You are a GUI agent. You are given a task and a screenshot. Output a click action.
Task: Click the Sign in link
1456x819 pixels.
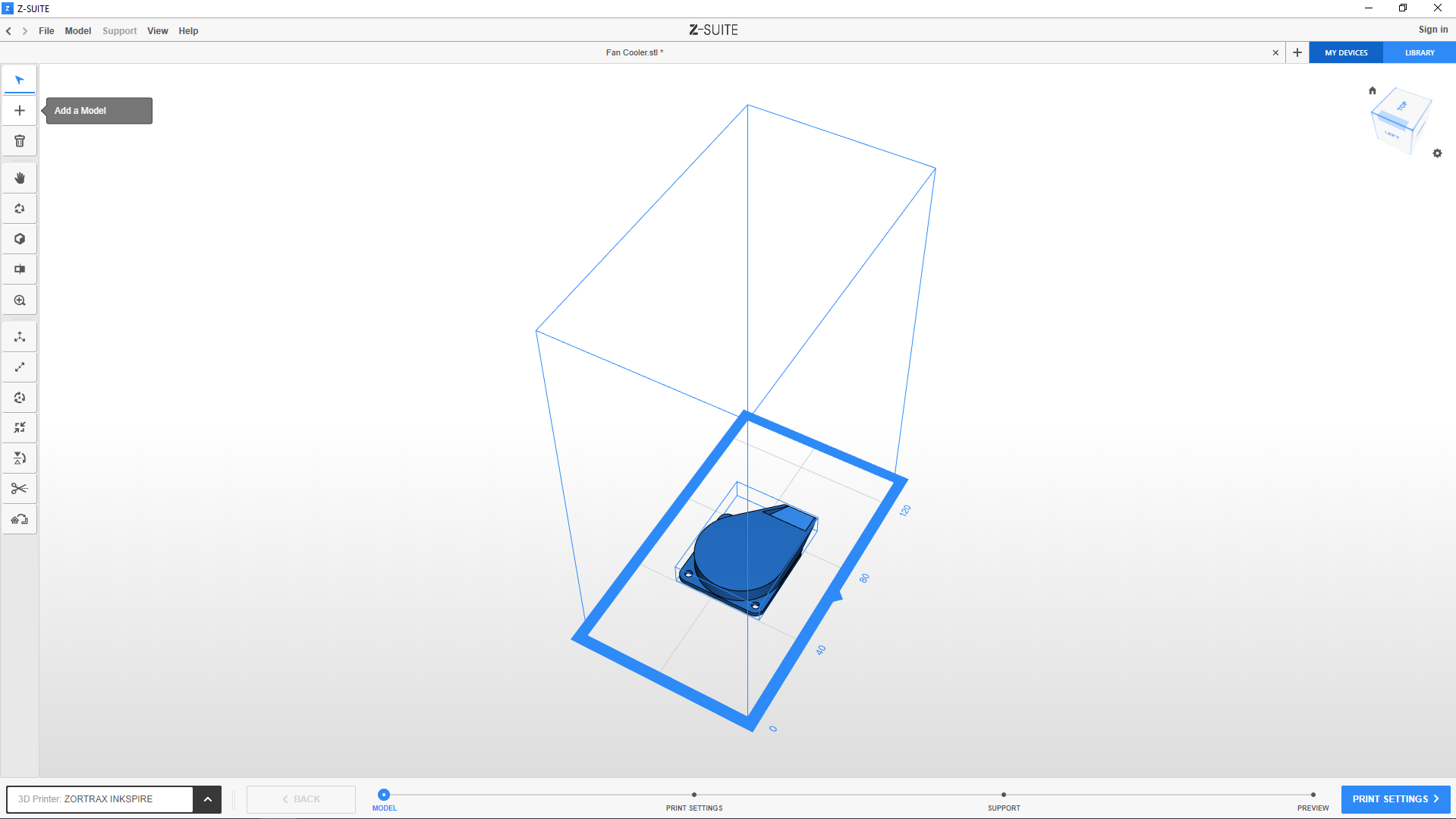pos(1432,30)
